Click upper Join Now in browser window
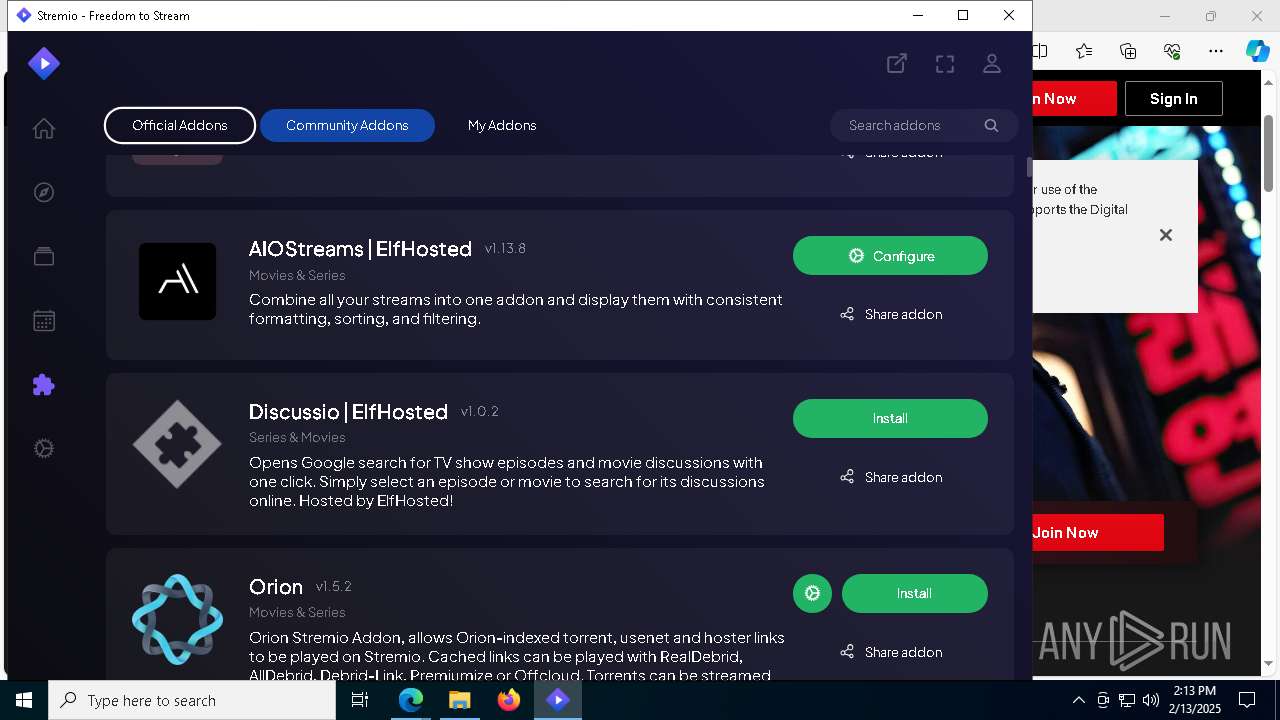This screenshot has height=720, width=1280. click(1074, 98)
